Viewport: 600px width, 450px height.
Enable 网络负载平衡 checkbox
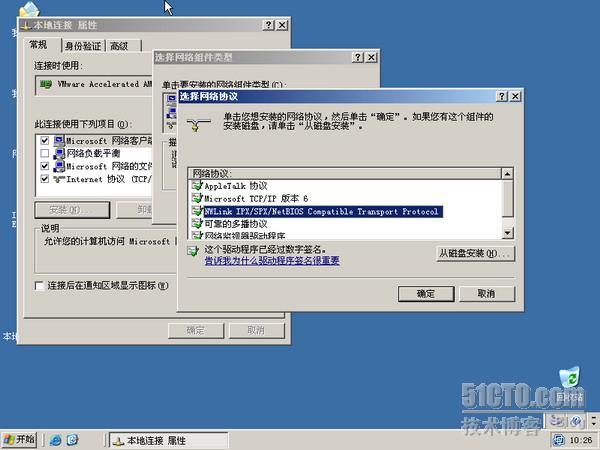[x=45, y=153]
